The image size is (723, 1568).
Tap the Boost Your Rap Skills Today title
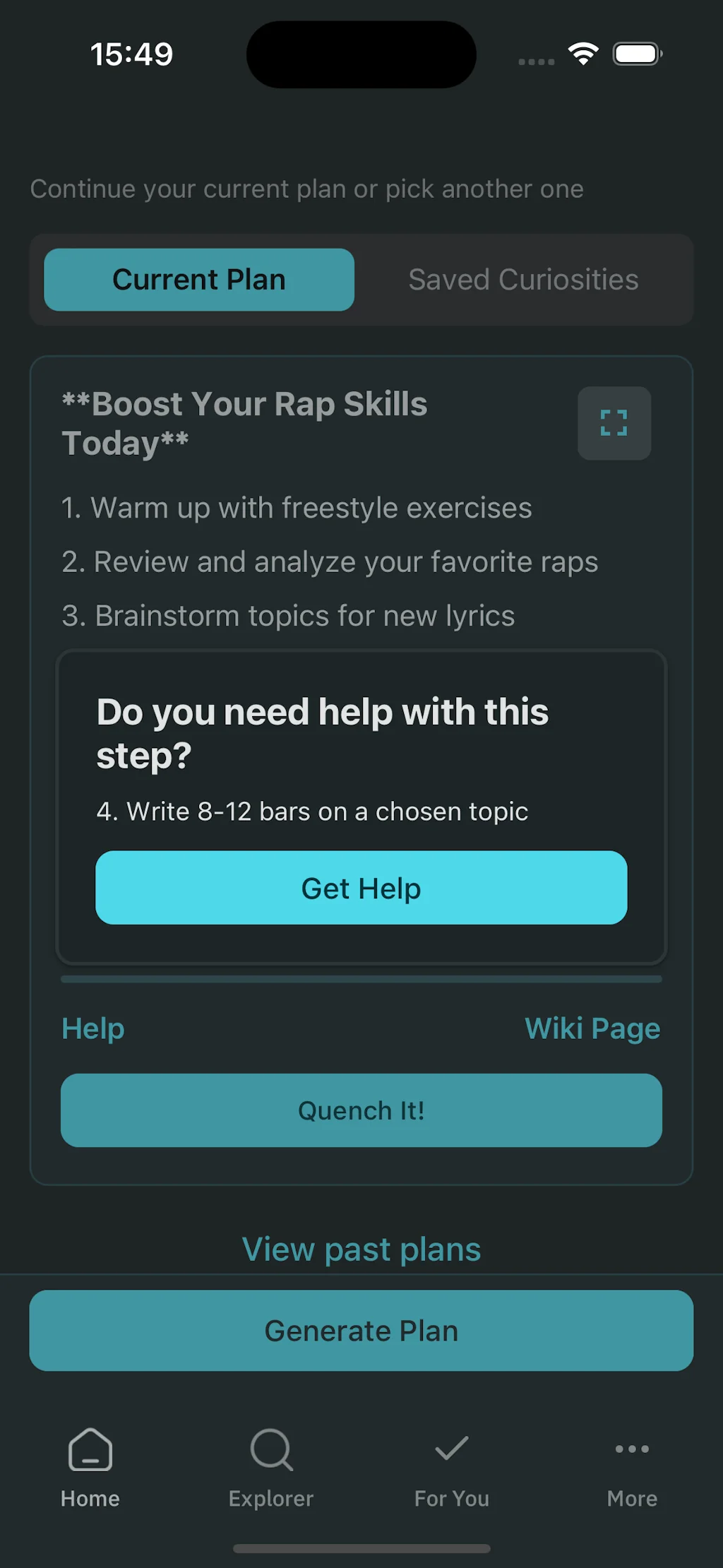[x=244, y=423]
